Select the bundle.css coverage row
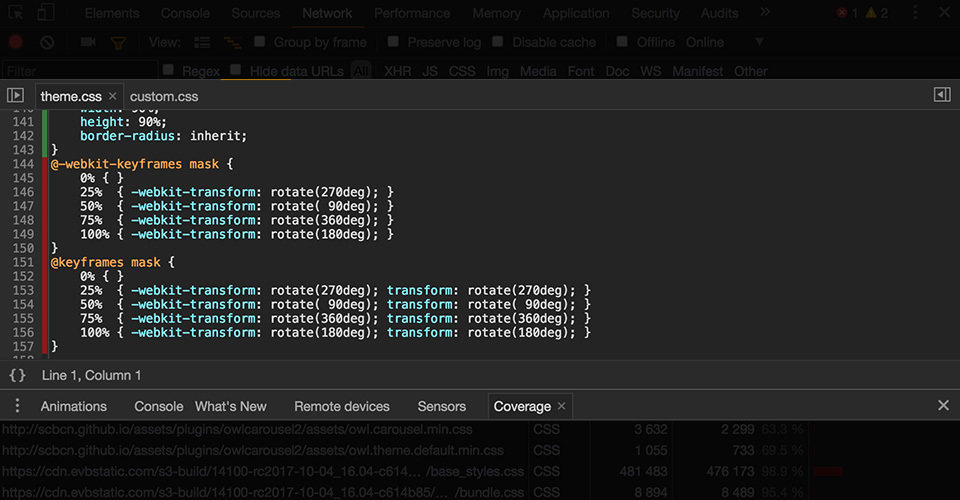 [480, 492]
